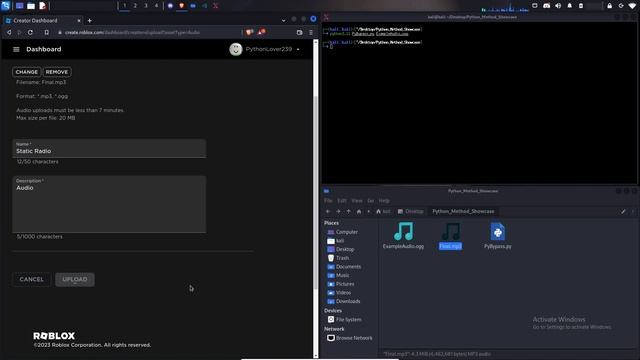640x360 pixels.
Task: Open the Brave Shields icon
Action: [249, 32]
